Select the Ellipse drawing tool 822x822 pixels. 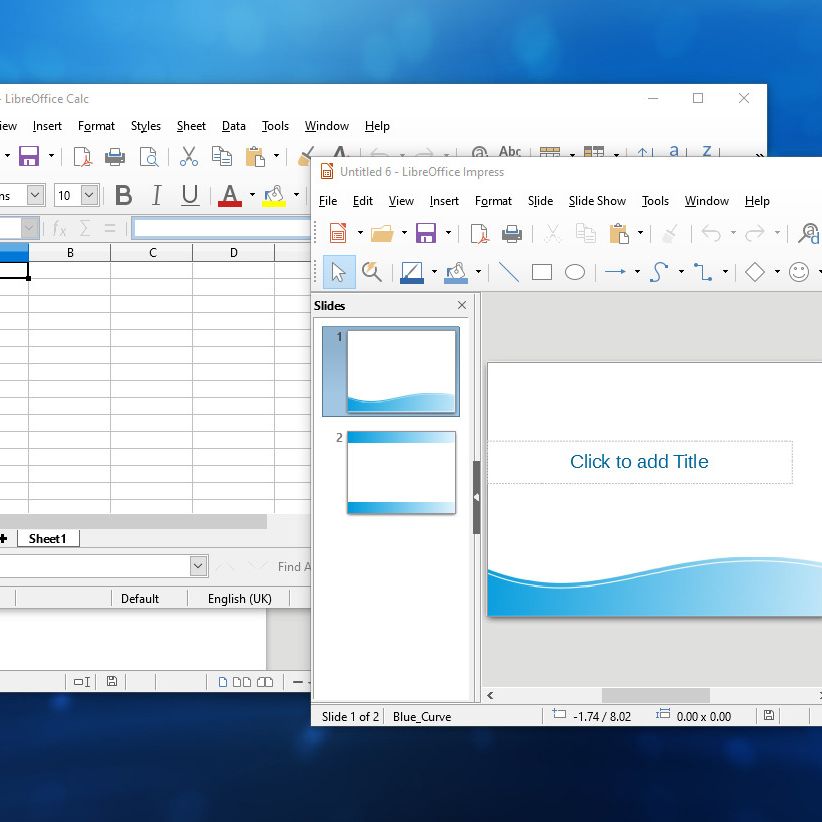pyautogui.click(x=575, y=272)
